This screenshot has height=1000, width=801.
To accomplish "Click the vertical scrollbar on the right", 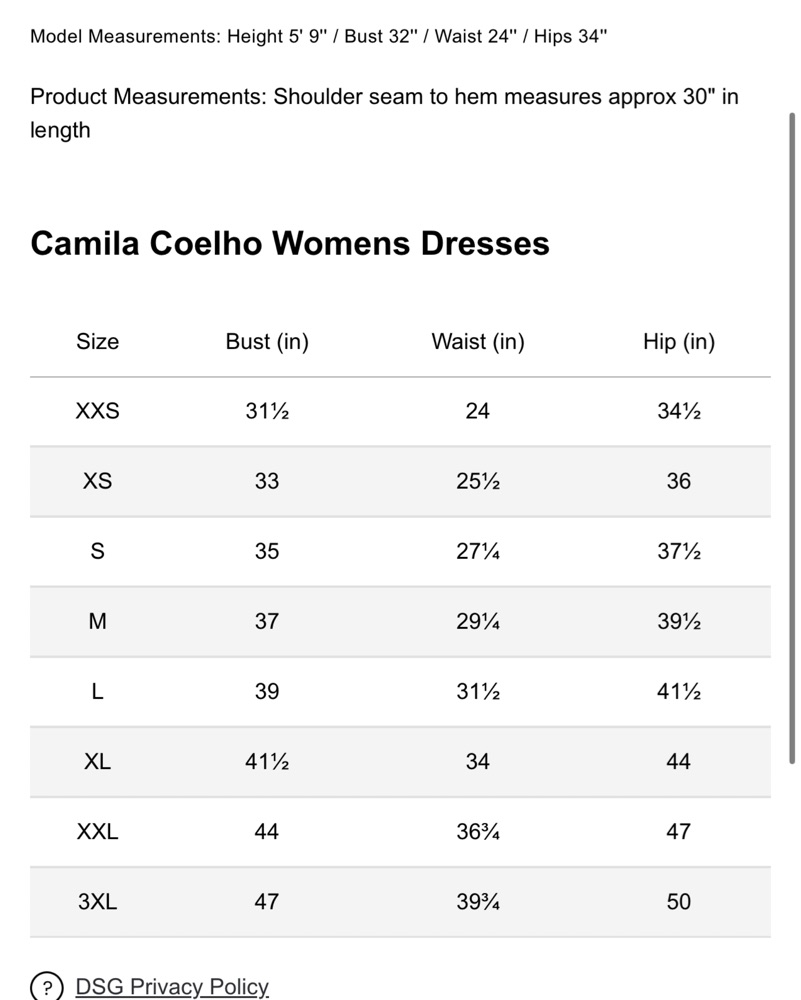I will [792, 438].
